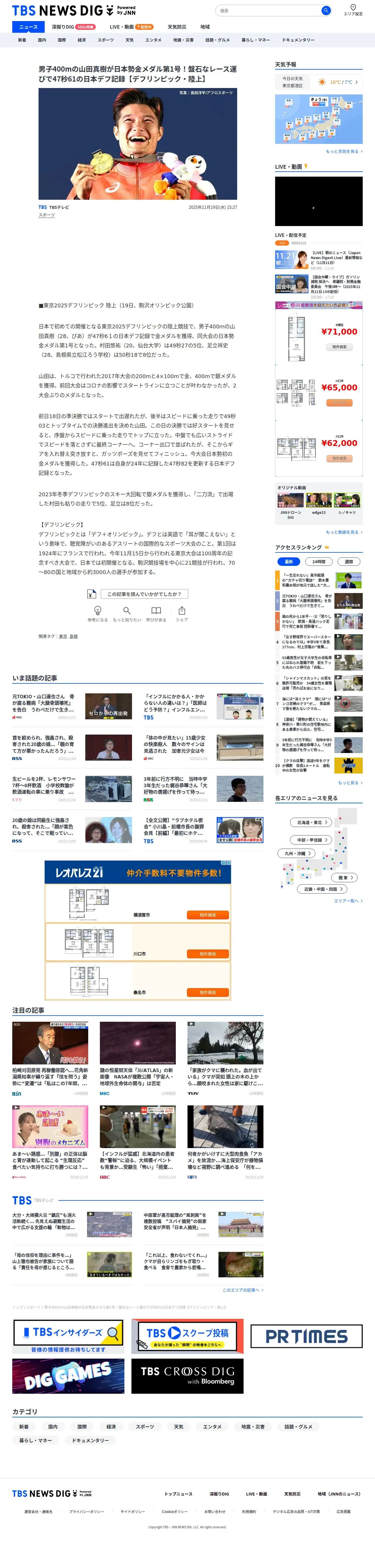This screenshot has height=1568, width=375.
Task: Open the 近畿・中国・四国 area button
Action: coord(323,889)
